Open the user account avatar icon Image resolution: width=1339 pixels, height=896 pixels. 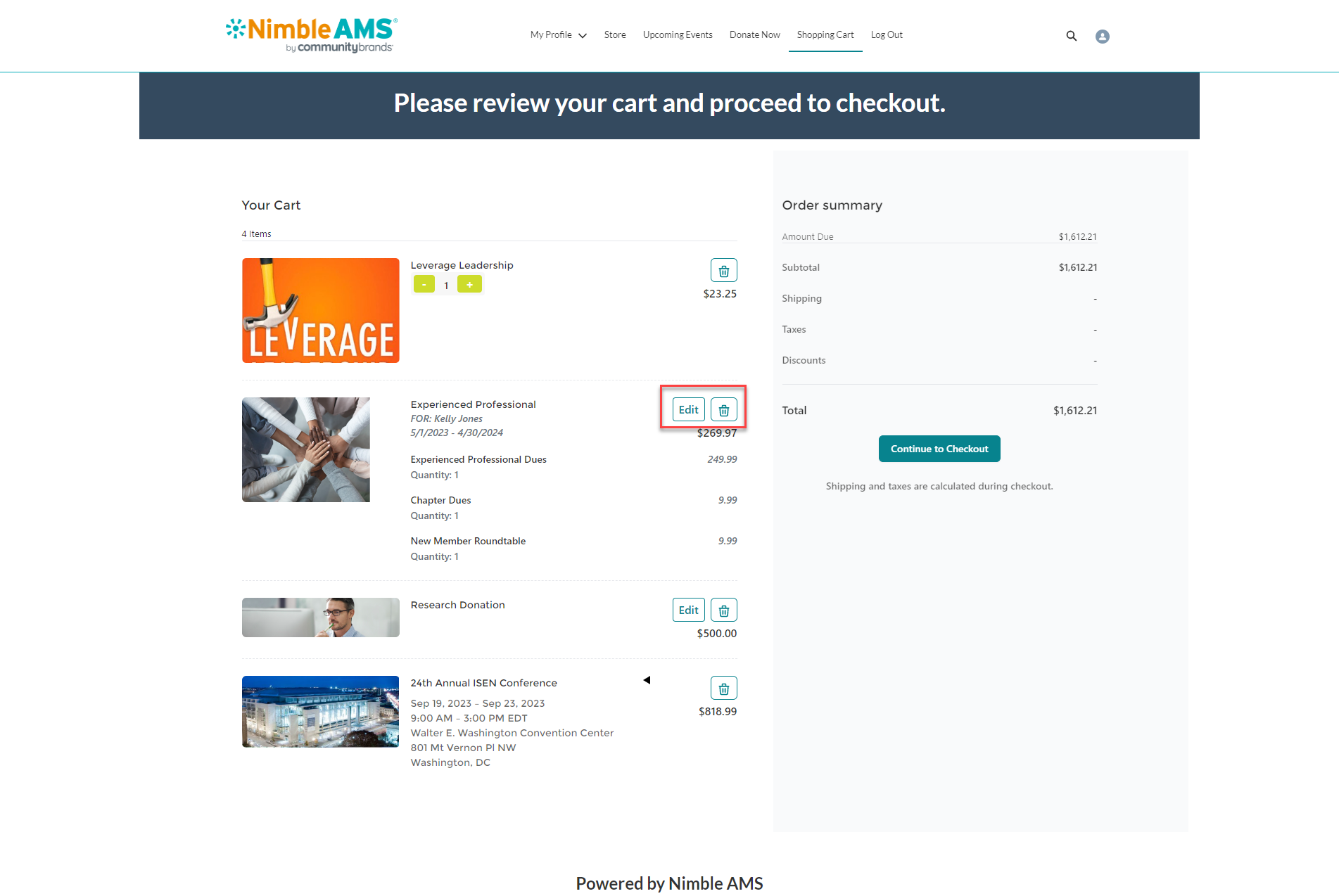coord(1102,37)
